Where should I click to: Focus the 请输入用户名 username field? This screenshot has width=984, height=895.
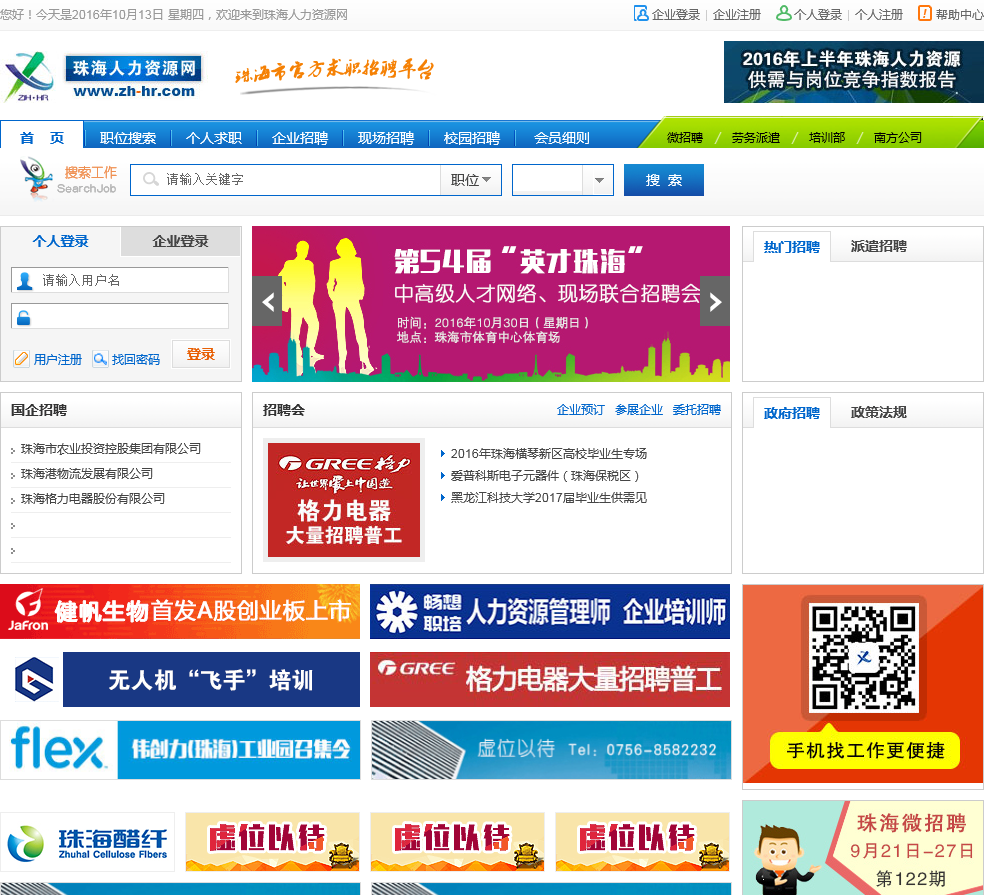pyautogui.click(x=120, y=281)
